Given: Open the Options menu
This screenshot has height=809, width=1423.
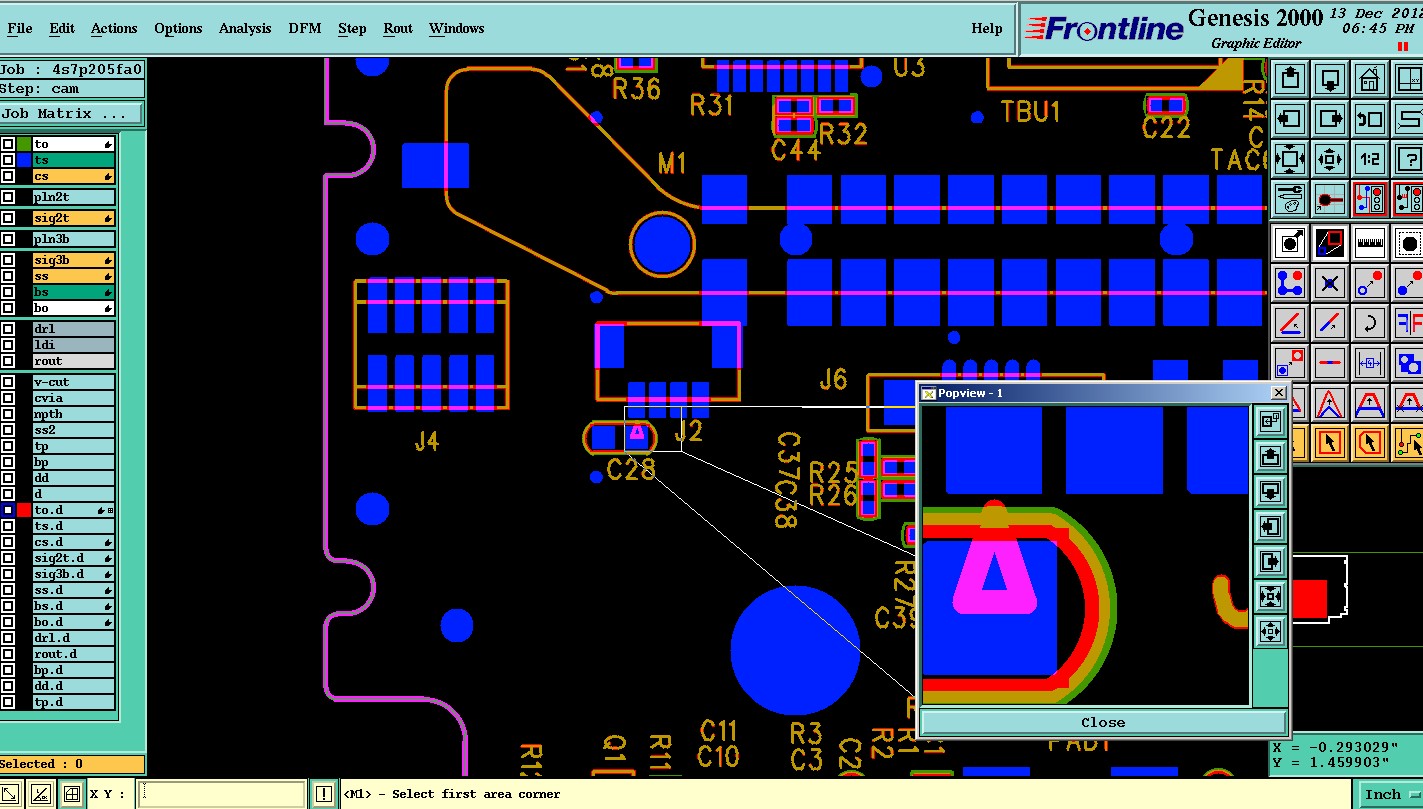Looking at the screenshot, I should point(178,28).
